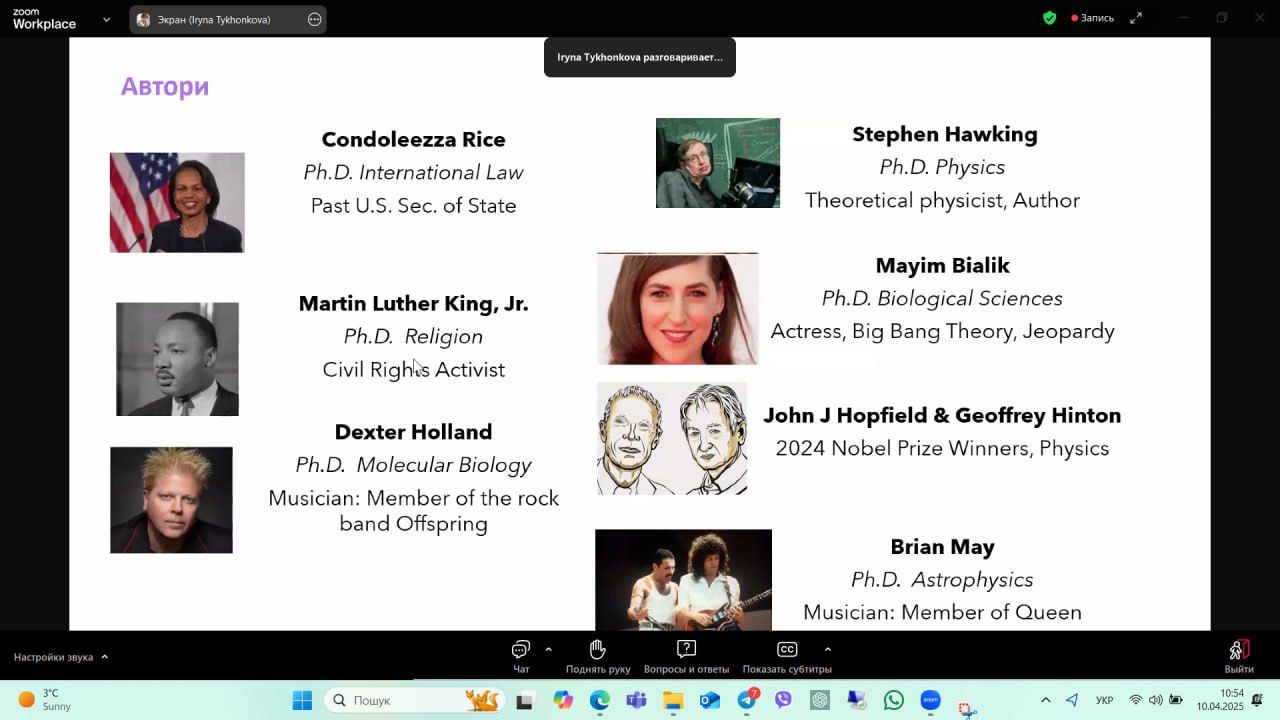Show closed captions in the meeting
Screen dimensions: 1280x720
pos(787,655)
